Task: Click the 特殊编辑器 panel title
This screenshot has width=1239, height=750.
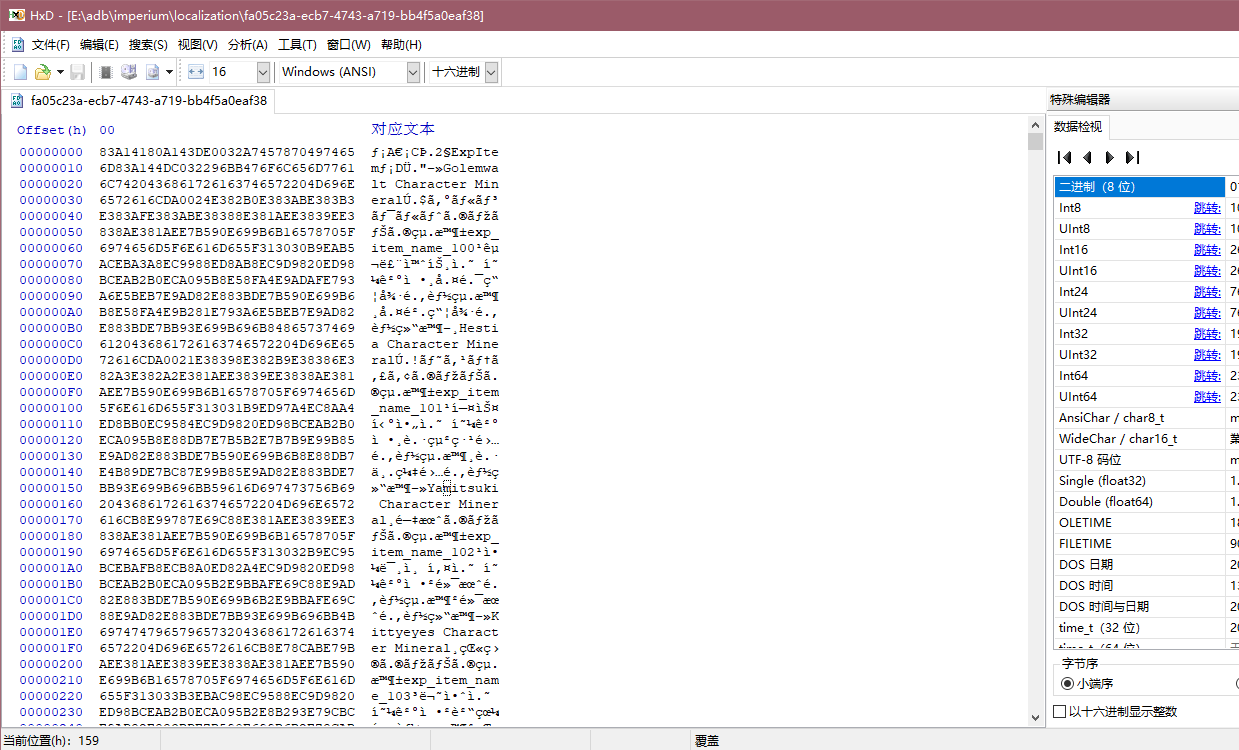Action: tap(1080, 99)
